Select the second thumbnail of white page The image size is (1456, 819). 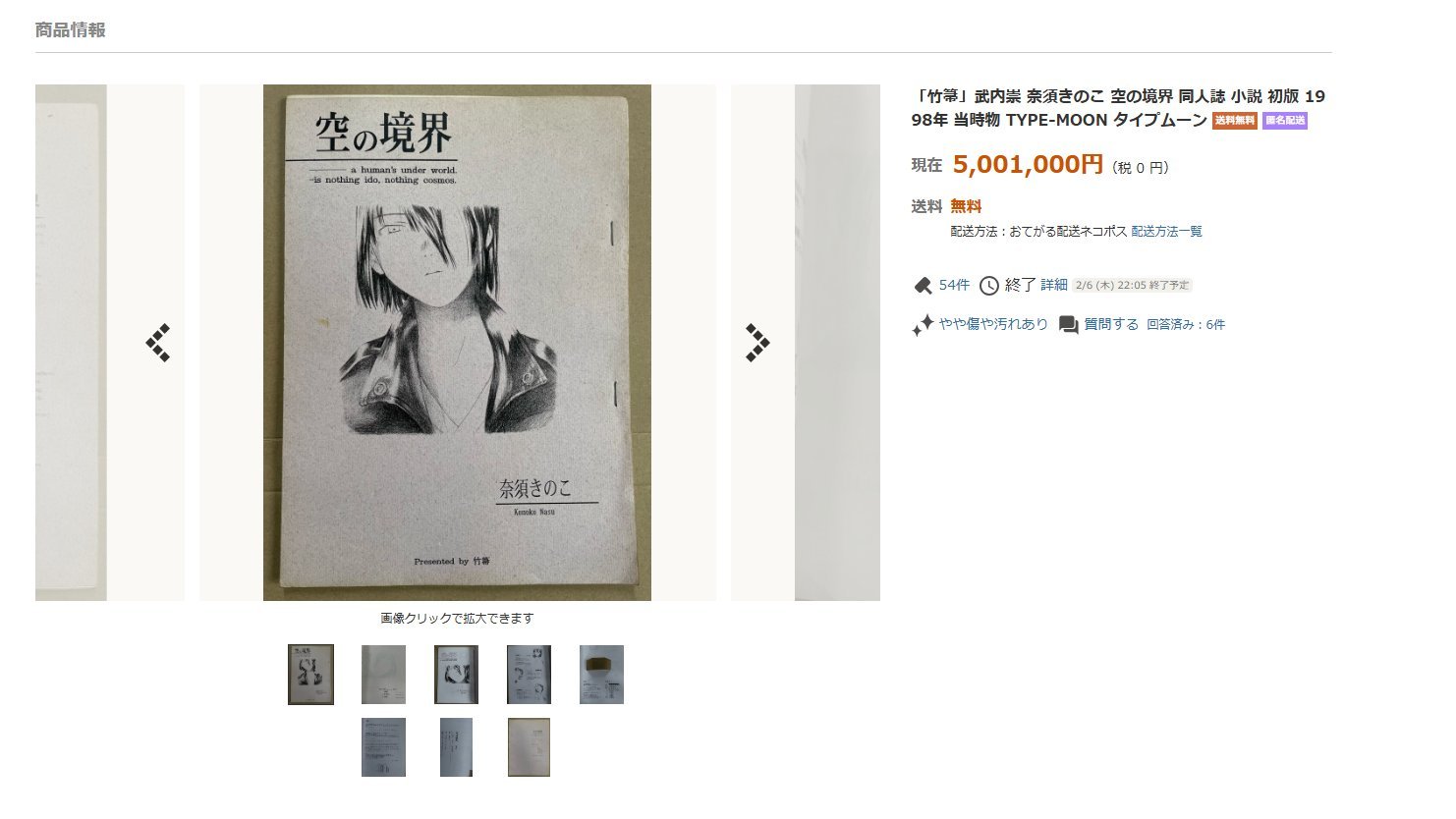pyautogui.click(x=383, y=675)
